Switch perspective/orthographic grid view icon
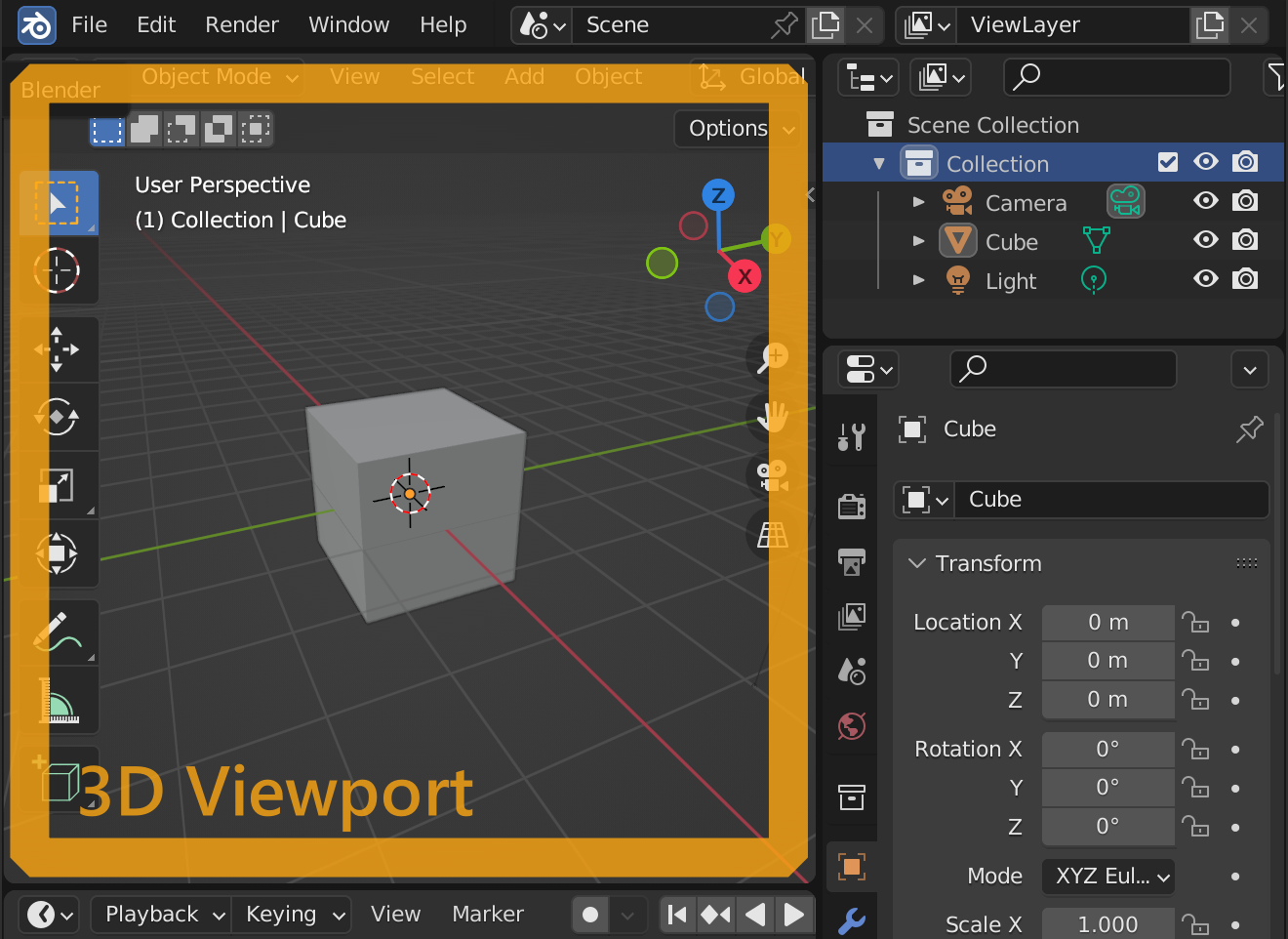1288x939 pixels. (x=773, y=535)
